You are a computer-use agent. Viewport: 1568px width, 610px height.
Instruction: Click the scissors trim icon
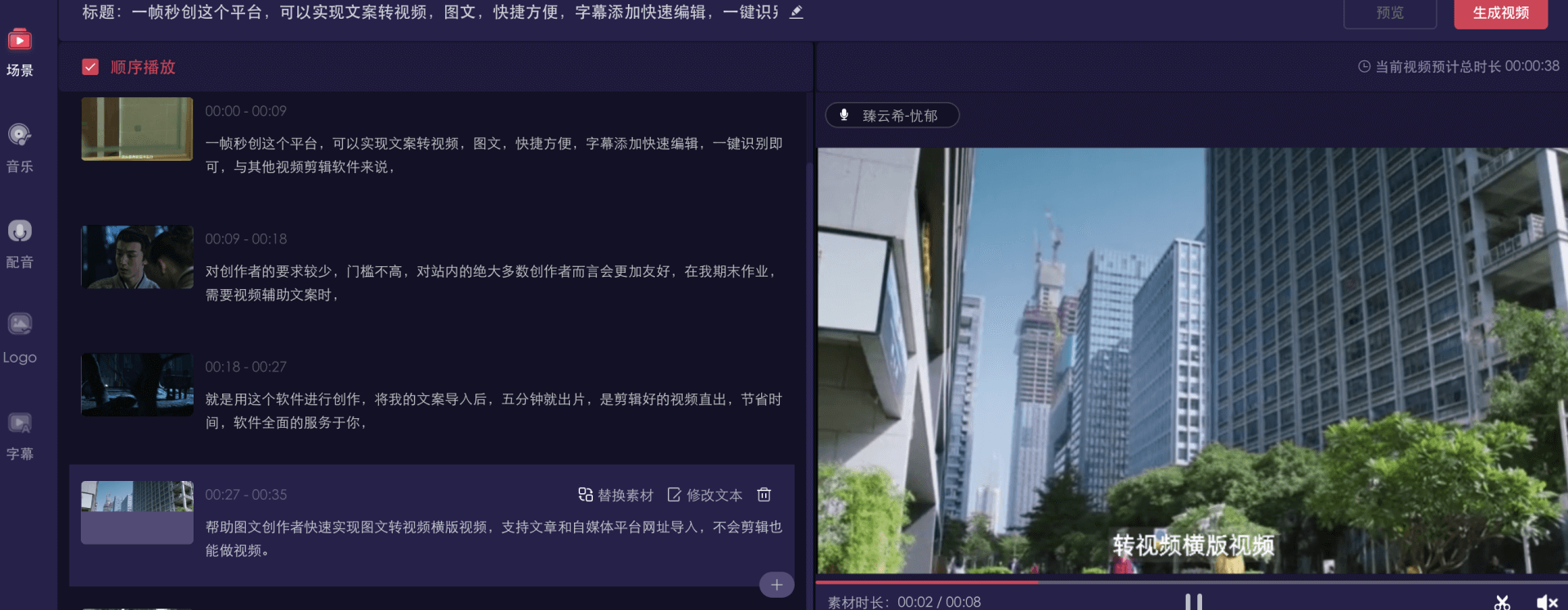1502,603
